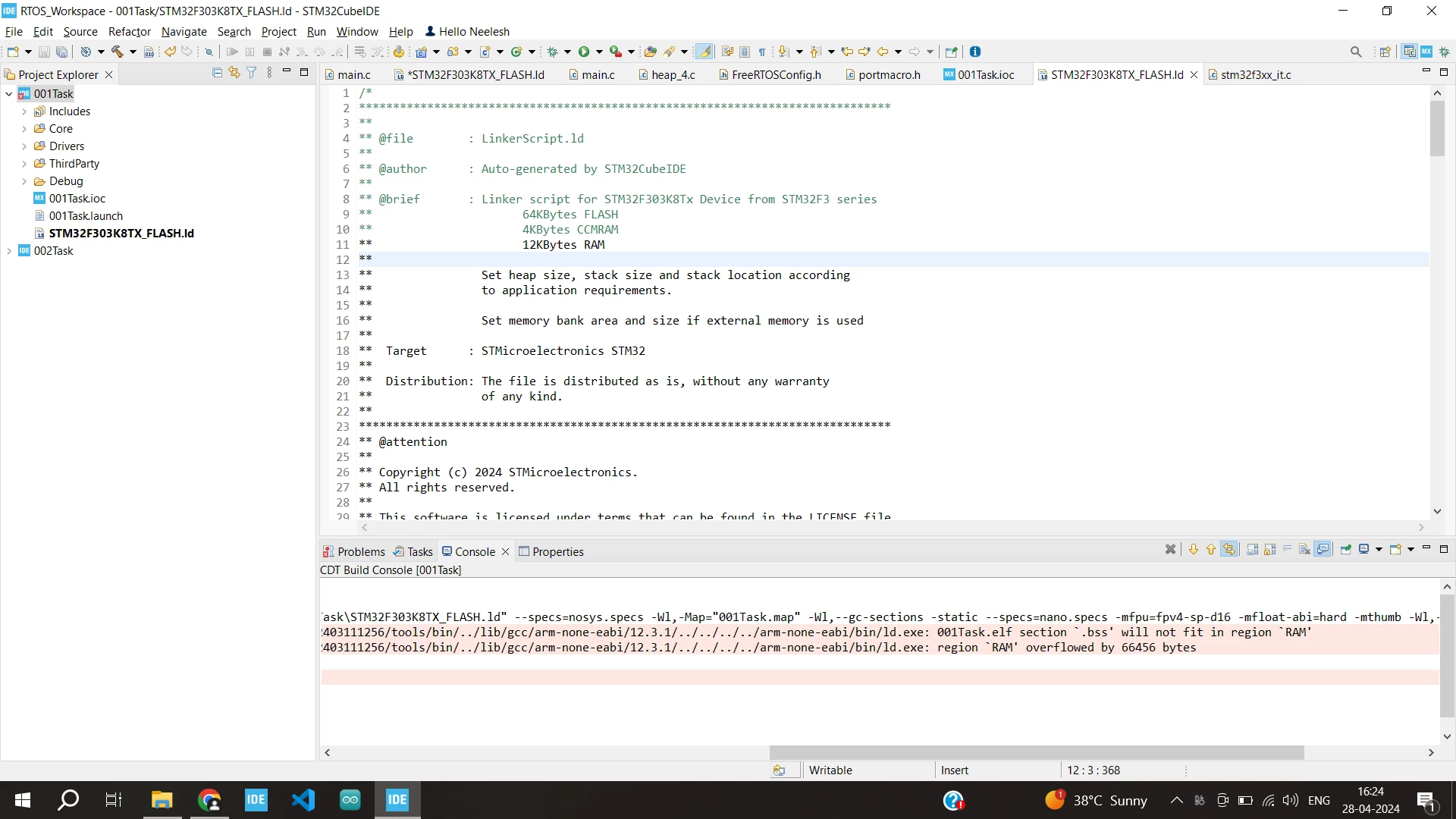This screenshot has width=1456, height=819.
Task: Click Last Edit Location icon
Action: click(847, 52)
